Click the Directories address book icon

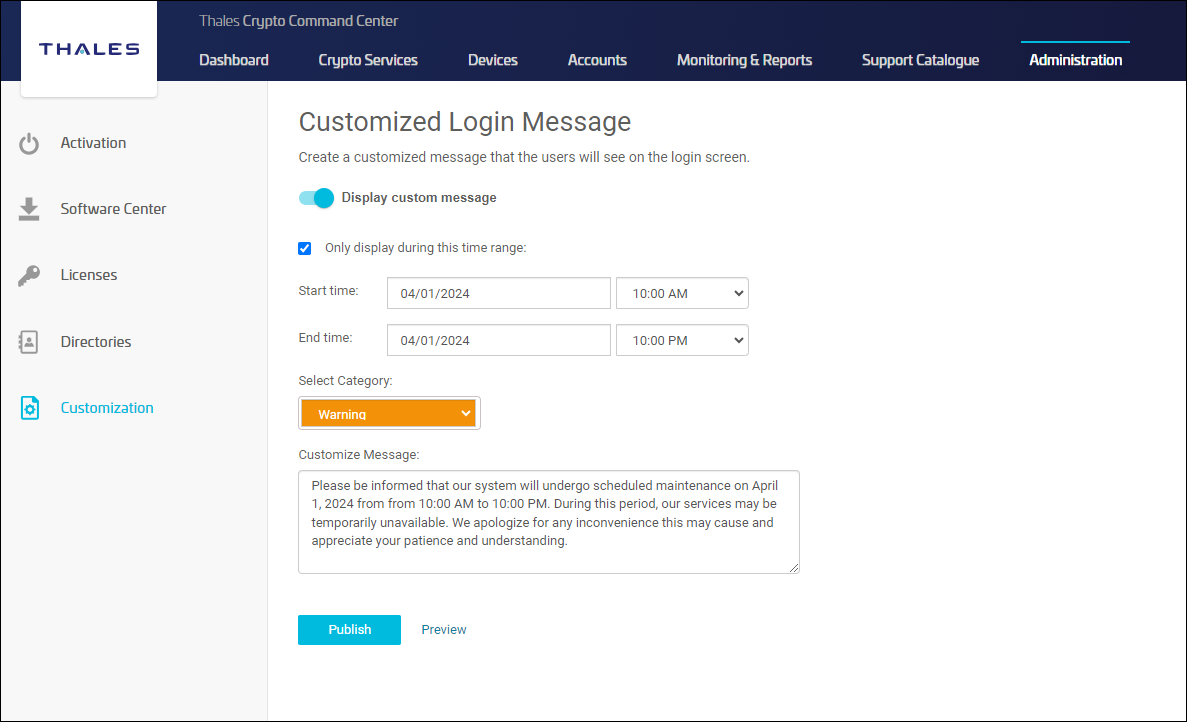point(29,342)
